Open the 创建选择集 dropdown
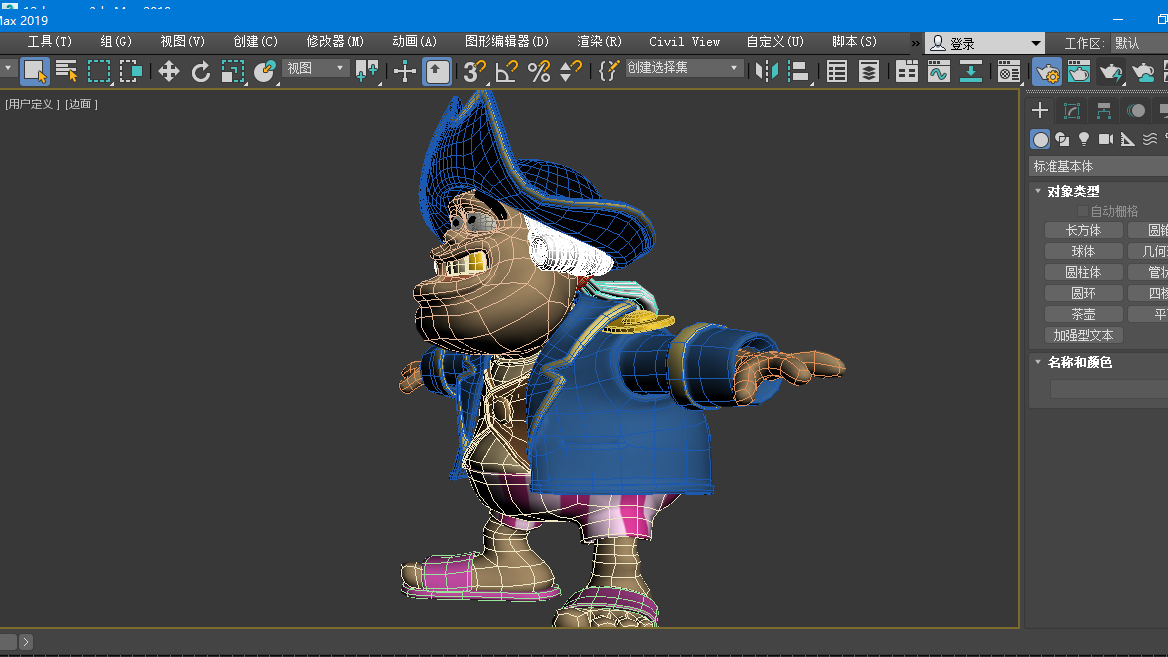Image resolution: width=1168 pixels, height=657 pixels. point(684,68)
